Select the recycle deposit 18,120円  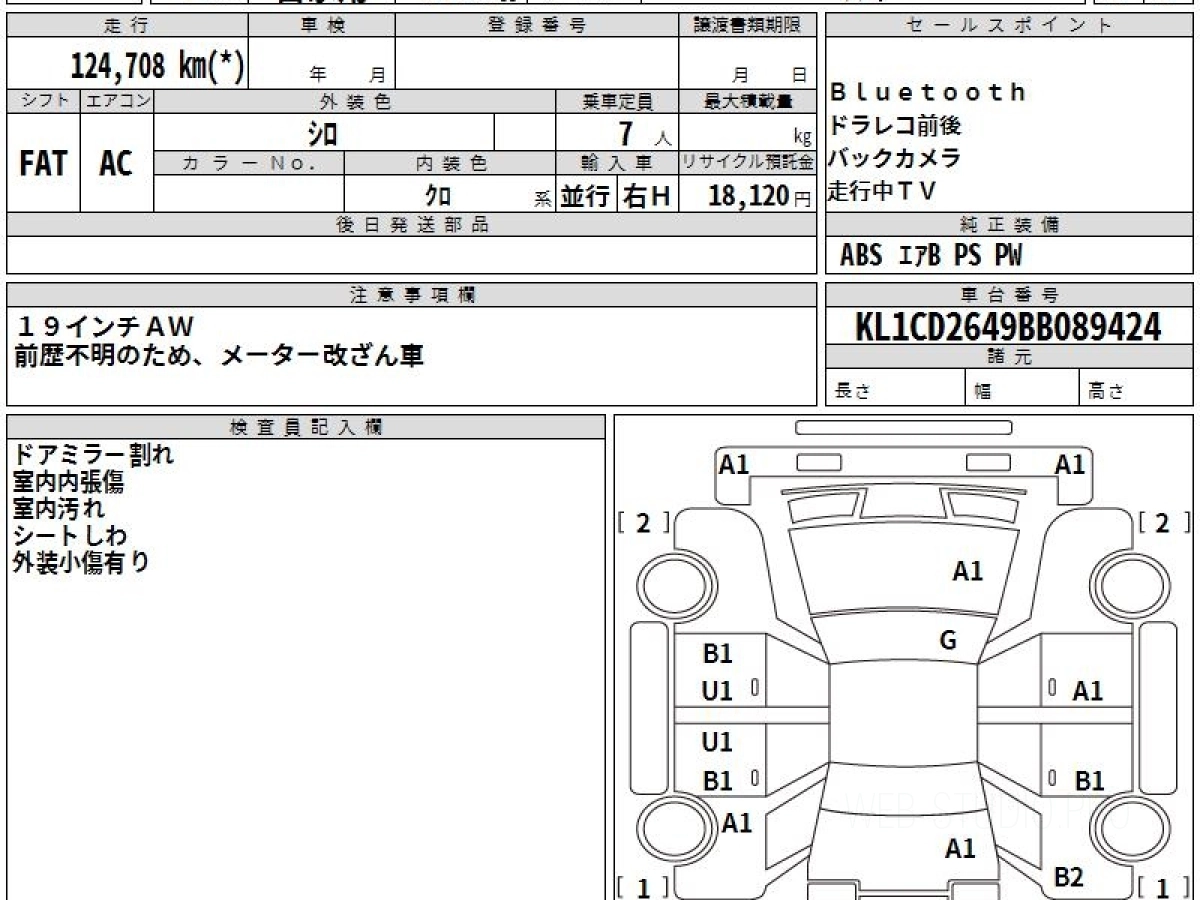coord(760,196)
